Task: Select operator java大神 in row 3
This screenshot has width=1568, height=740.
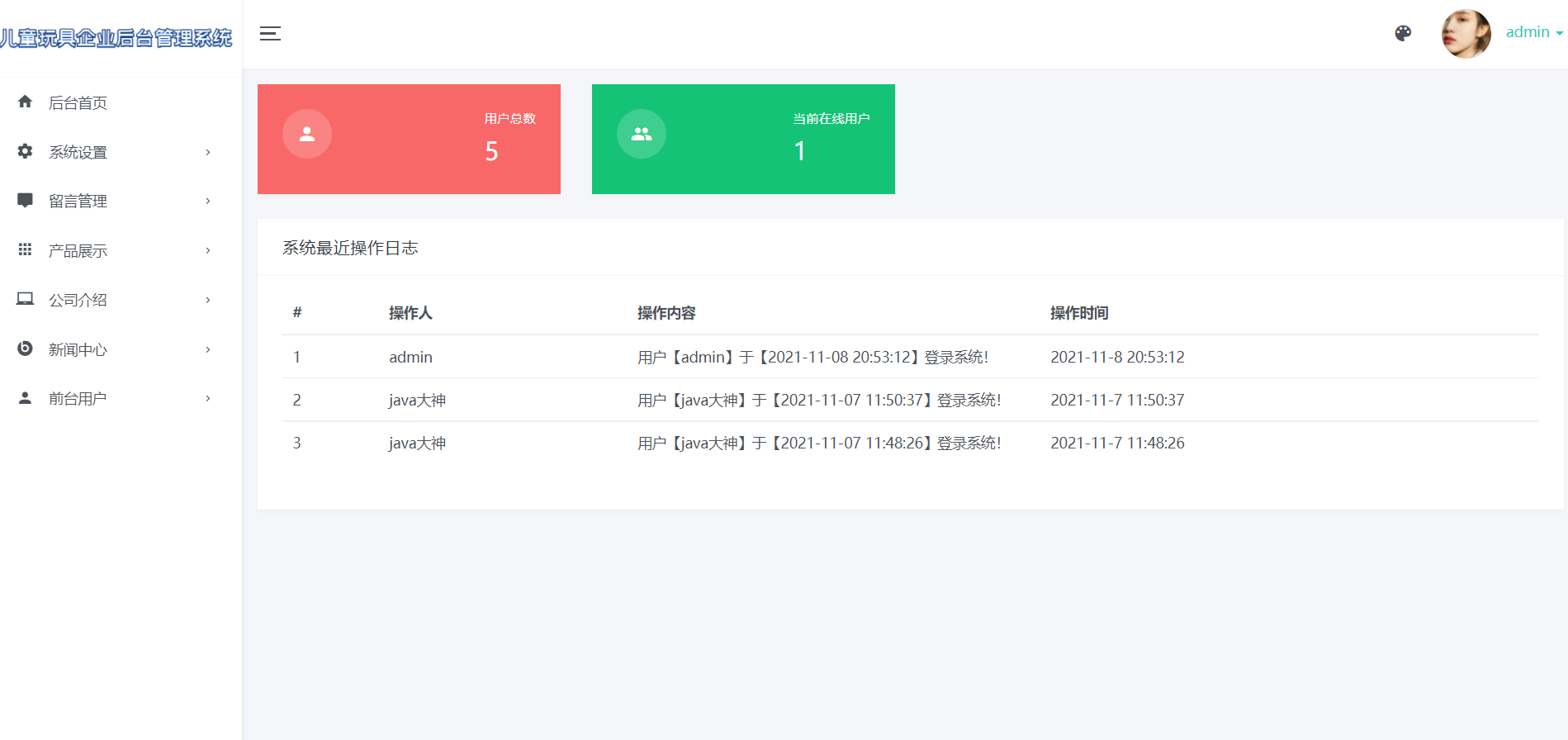Action: coord(417,443)
